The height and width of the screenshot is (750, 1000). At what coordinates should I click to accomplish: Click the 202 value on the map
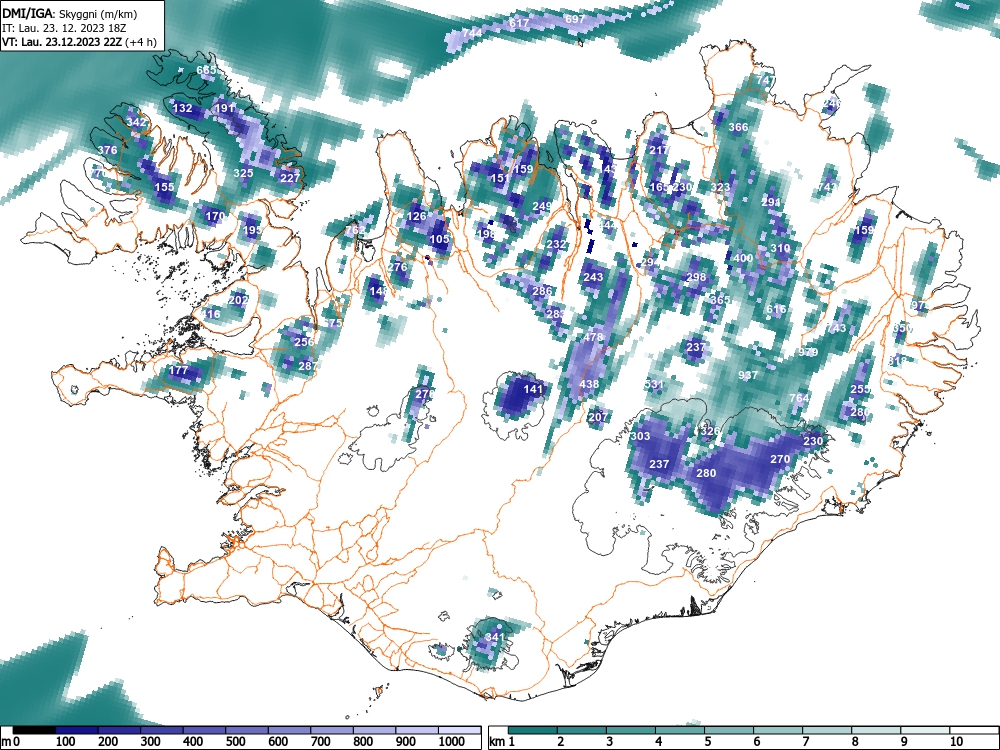[239, 300]
